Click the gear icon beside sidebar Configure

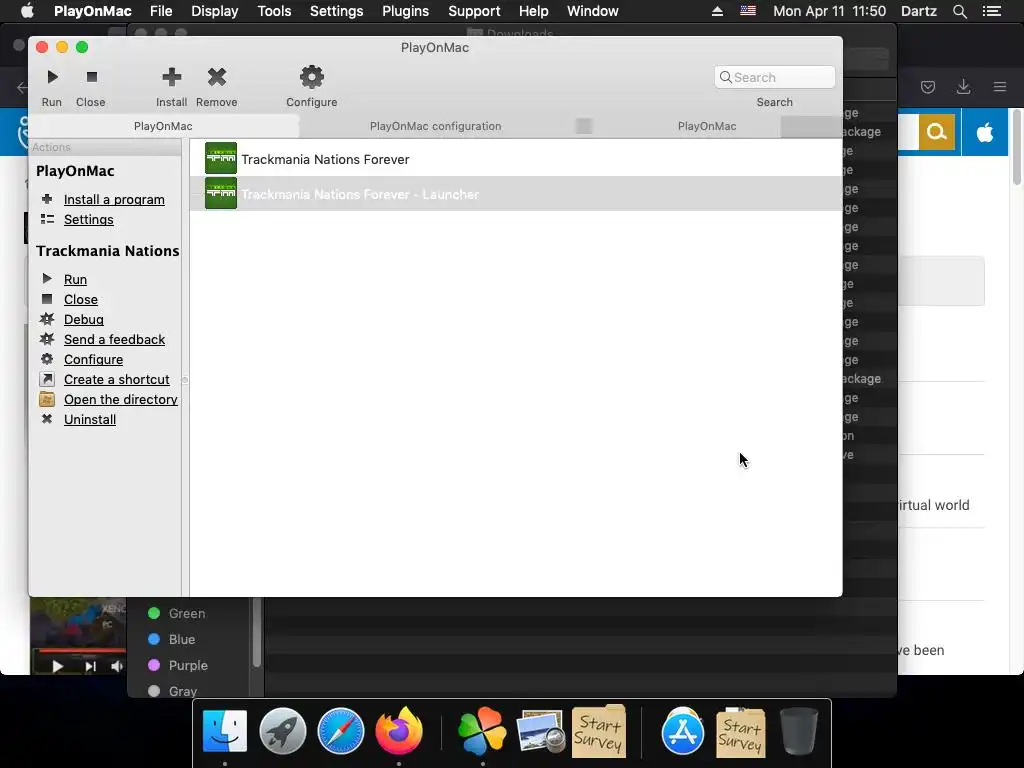pos(47,359)
